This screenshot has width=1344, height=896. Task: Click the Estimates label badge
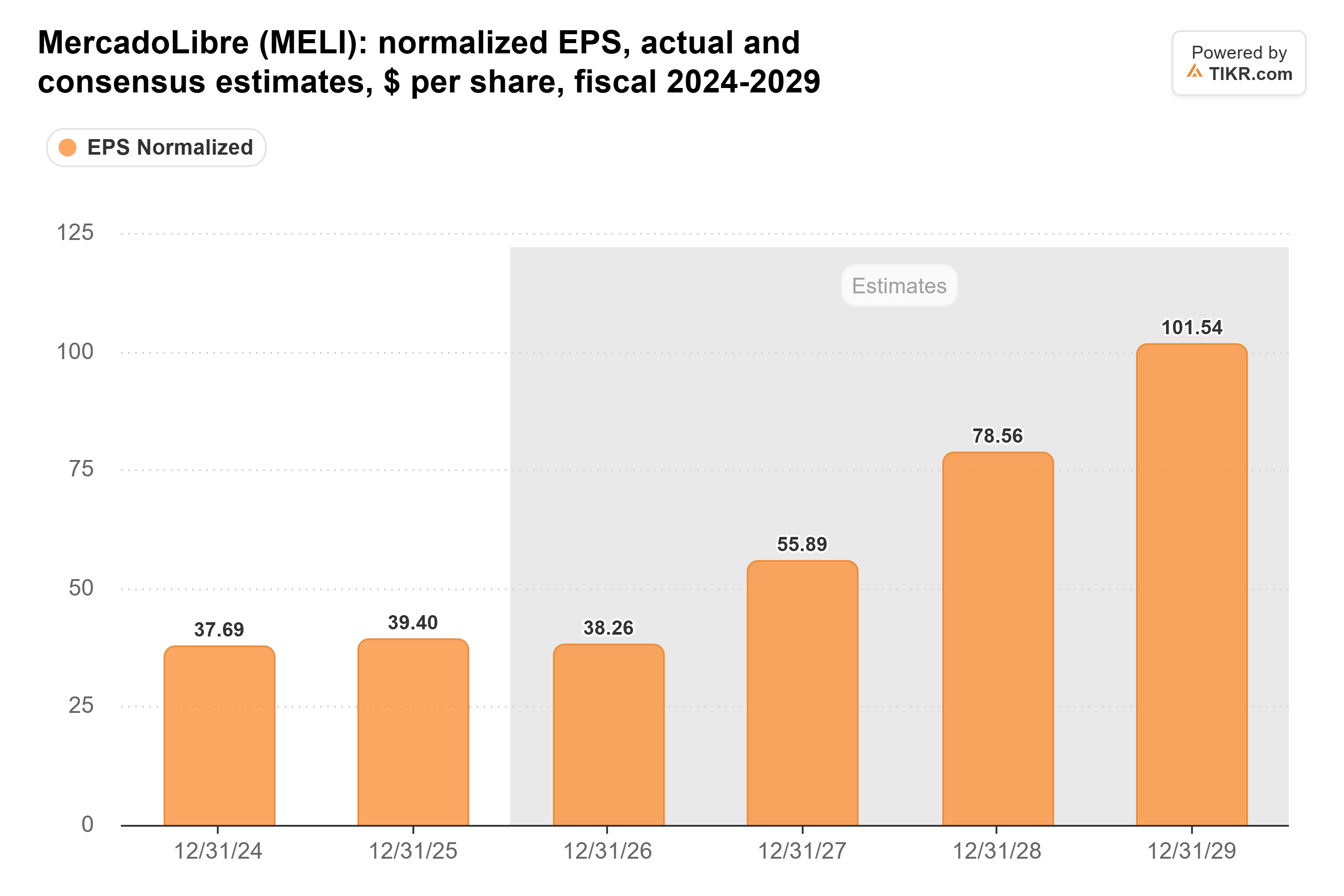(899, 285)
